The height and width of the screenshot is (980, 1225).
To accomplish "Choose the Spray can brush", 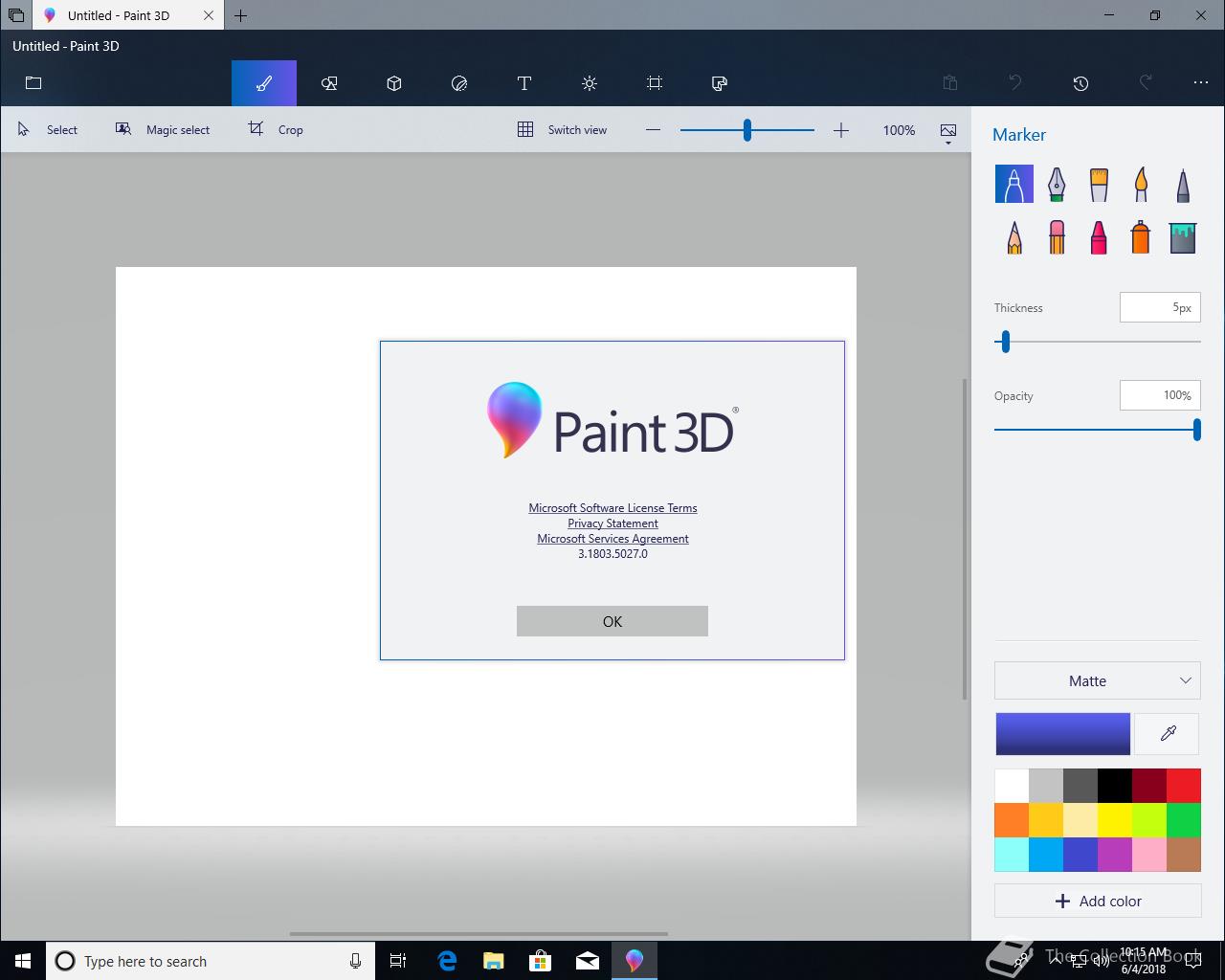I will 1141,237.
